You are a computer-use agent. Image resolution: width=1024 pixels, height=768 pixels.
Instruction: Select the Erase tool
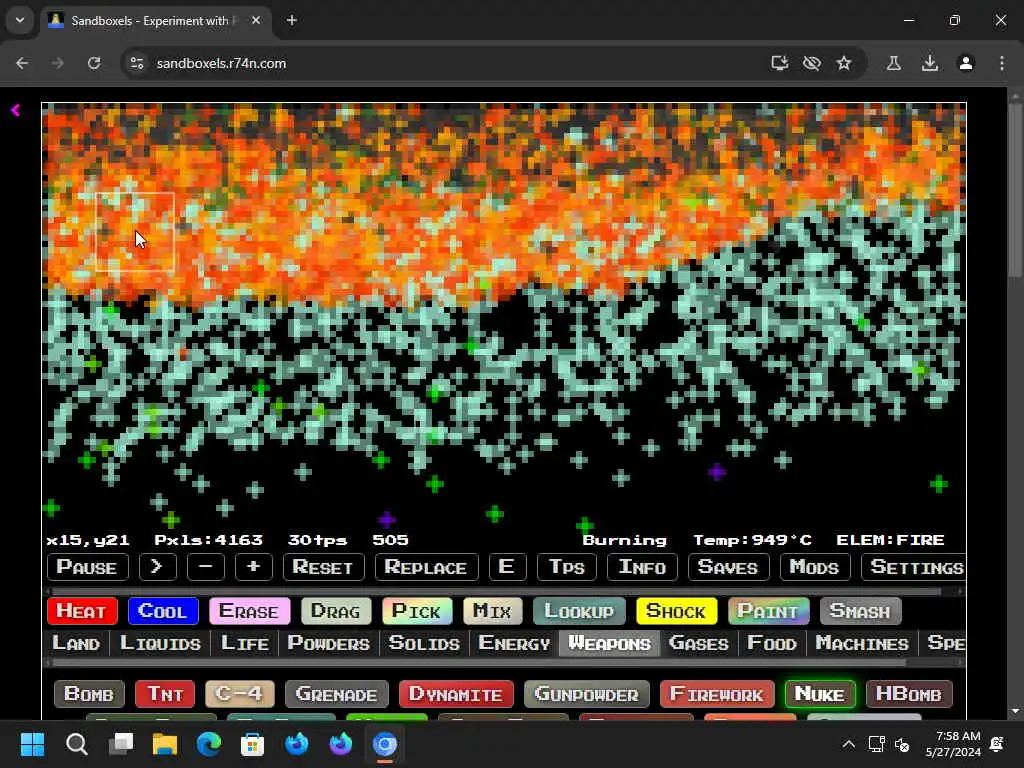point(249,611)
